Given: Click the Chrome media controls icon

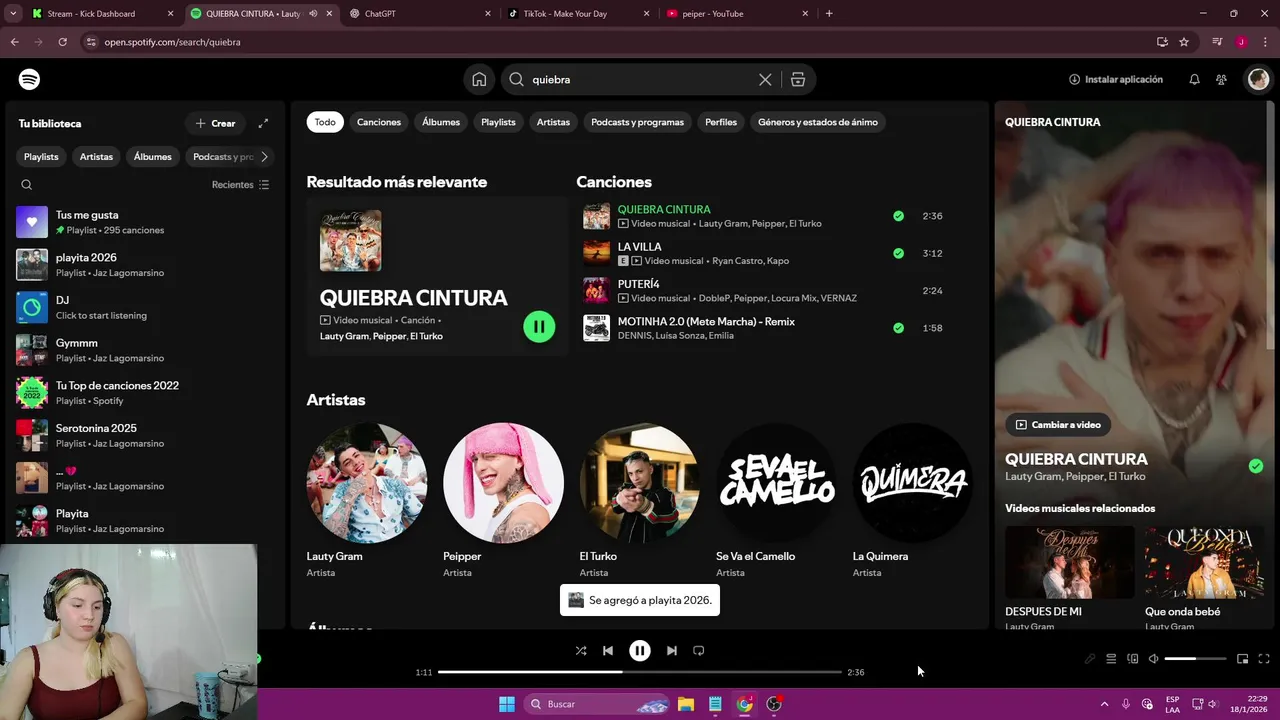Looking at the screenshot, I should point(1217,42).
